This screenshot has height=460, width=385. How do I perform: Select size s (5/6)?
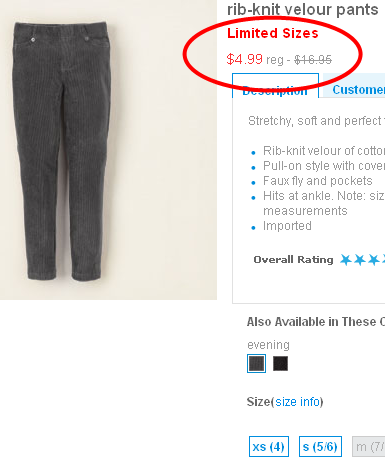(x=320, y=446)
